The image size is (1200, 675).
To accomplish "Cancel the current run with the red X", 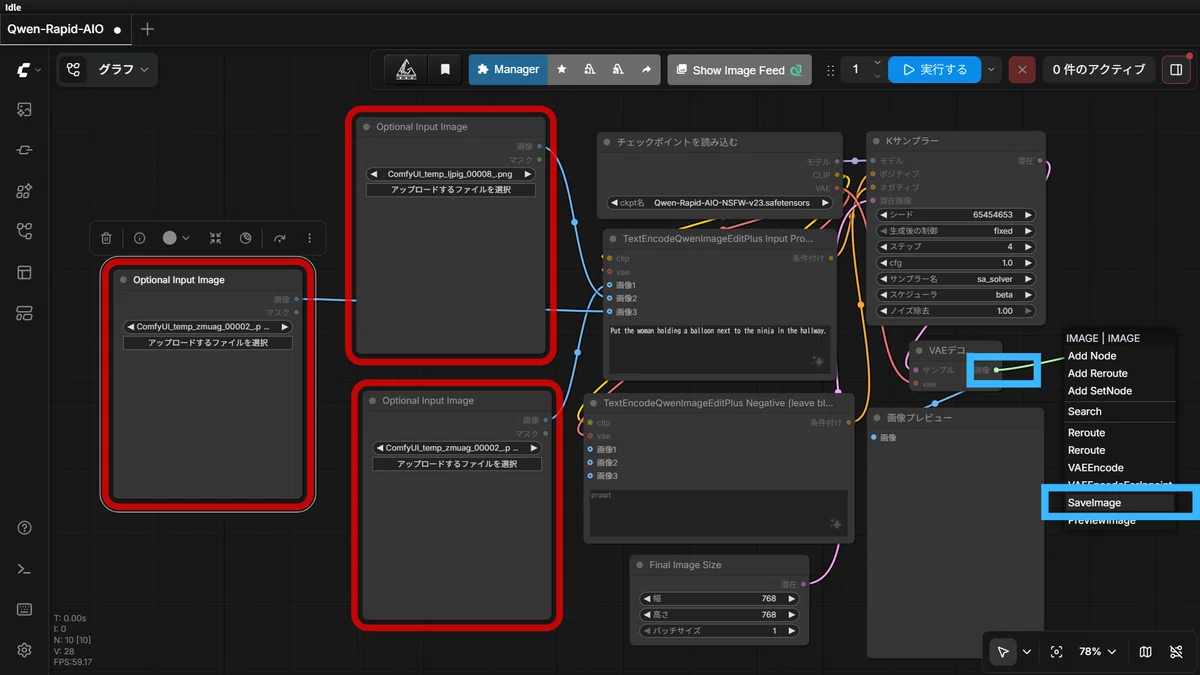I will tap(1021, 70).
